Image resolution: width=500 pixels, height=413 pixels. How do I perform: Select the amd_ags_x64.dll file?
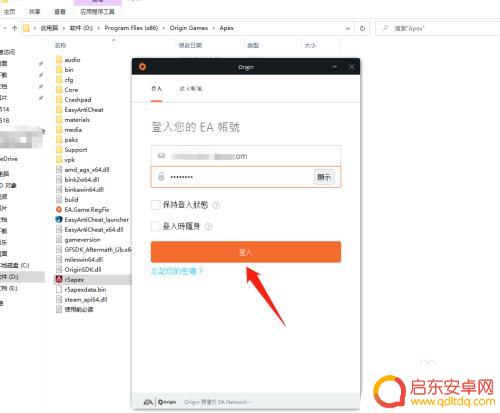(x=83, y=170)
